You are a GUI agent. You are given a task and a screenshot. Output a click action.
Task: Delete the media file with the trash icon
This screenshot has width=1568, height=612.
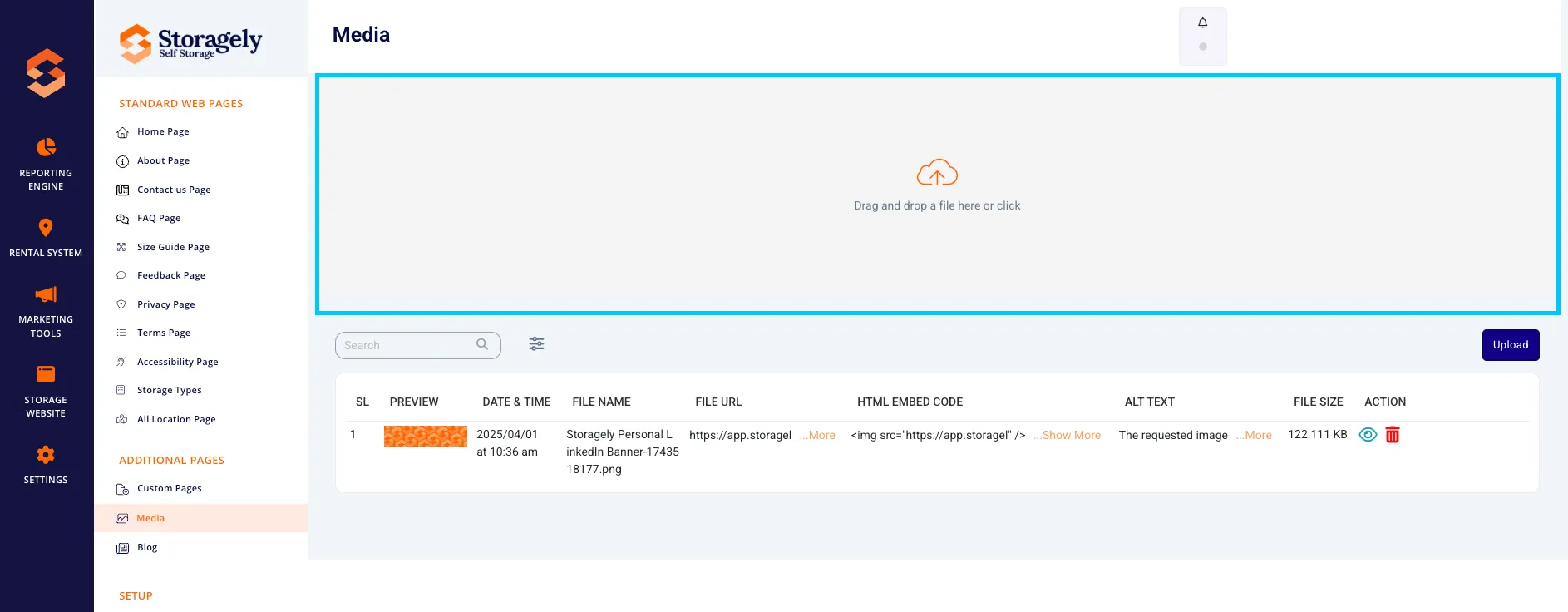pos(1393,434)
